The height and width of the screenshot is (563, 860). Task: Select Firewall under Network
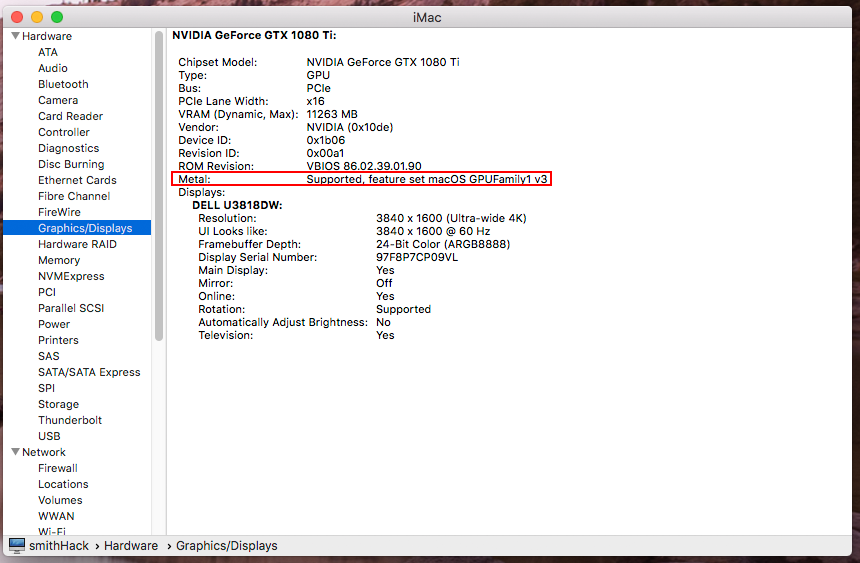coord(58,468)
